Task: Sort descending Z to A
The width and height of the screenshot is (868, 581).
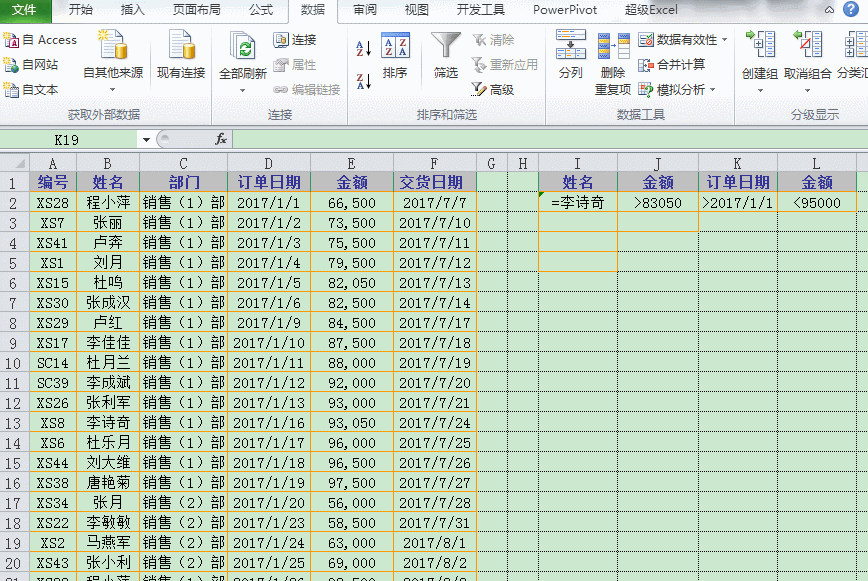Action: (363, 81)
